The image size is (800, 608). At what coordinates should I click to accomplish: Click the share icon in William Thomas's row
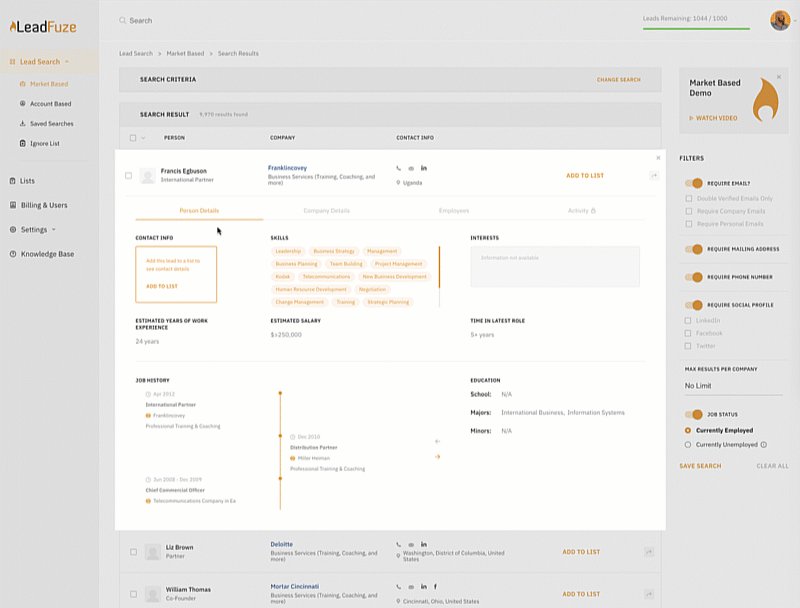649,594
